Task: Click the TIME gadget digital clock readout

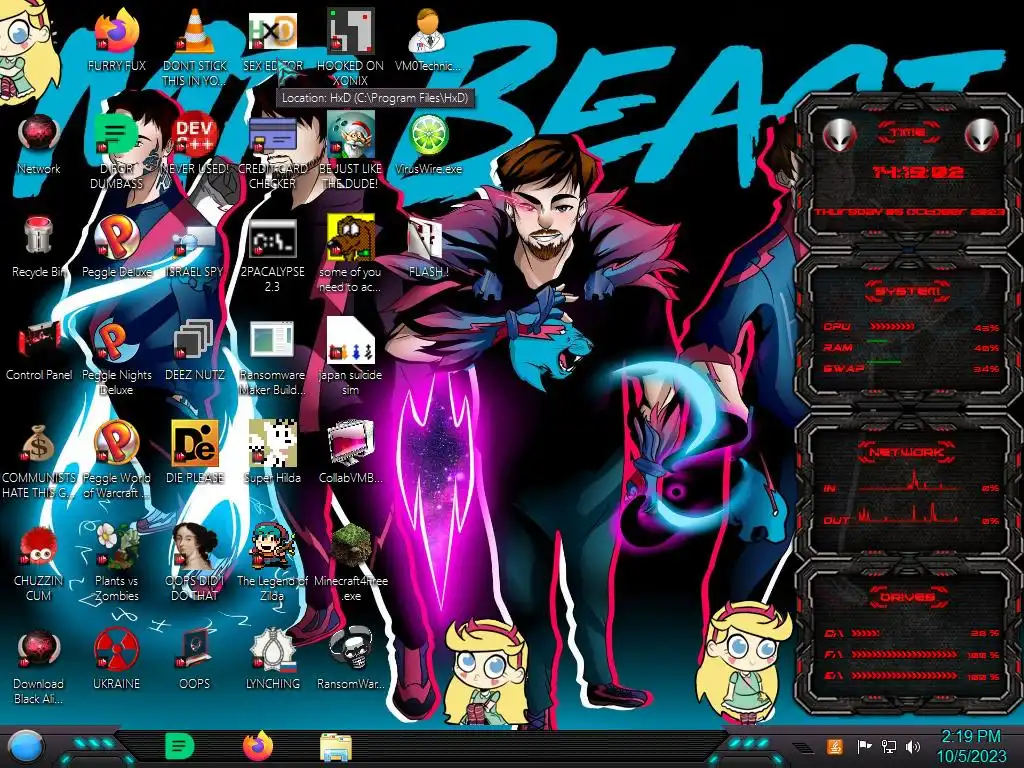Action: (918, 172)
